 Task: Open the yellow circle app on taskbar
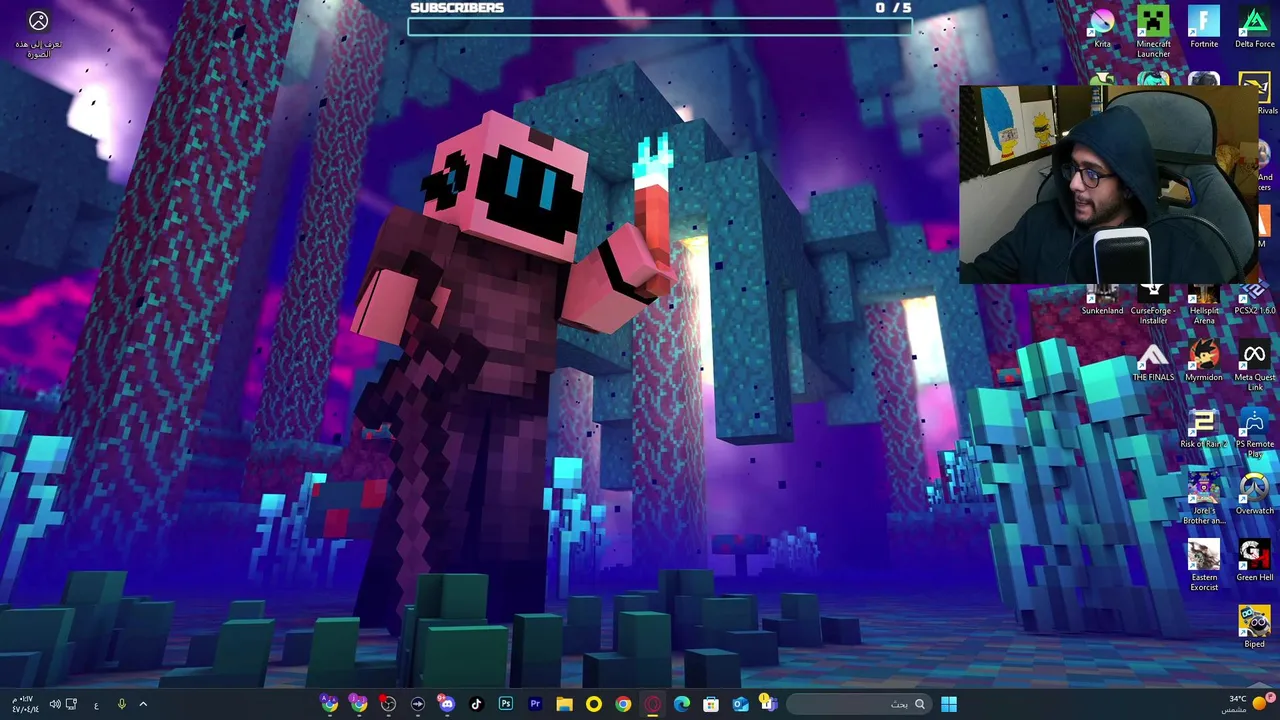tap(594, 704)
